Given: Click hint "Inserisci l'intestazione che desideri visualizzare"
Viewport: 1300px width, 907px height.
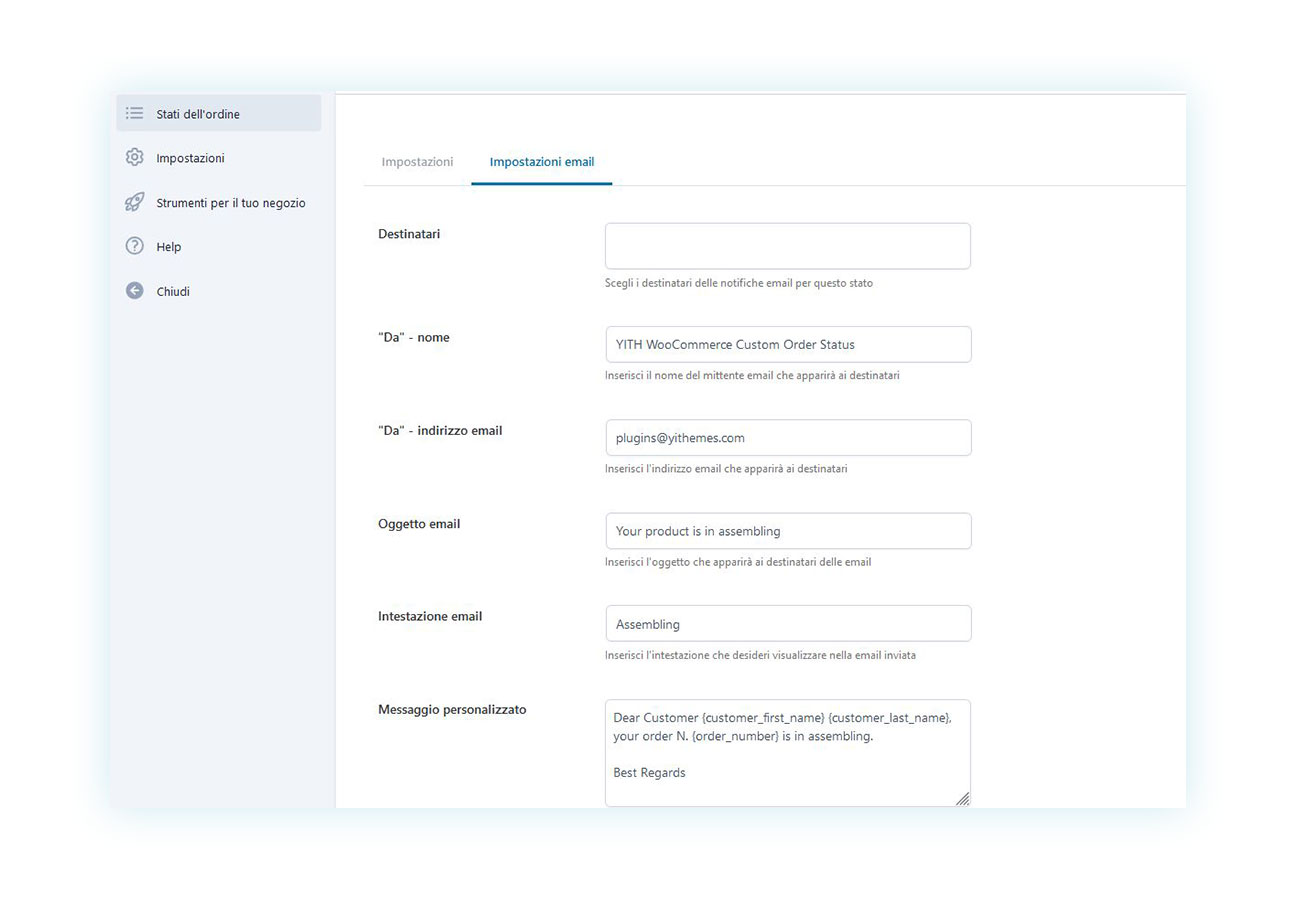Looking at the screenshot, I should pos(760,656).
